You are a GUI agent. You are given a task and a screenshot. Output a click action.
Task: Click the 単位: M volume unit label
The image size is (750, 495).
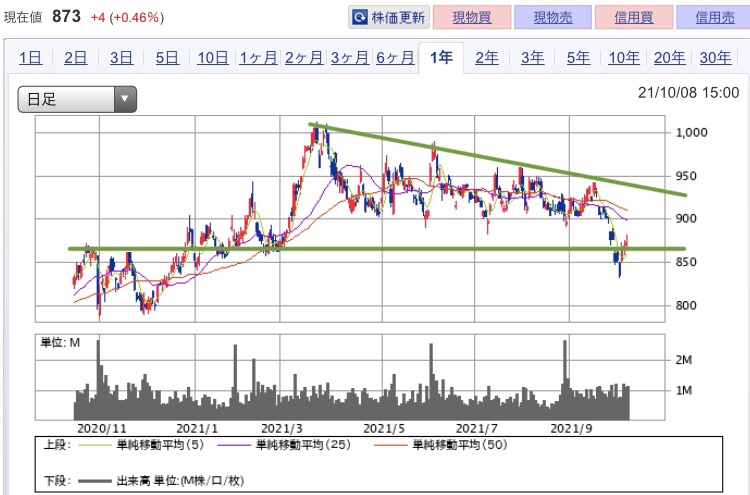61,342
